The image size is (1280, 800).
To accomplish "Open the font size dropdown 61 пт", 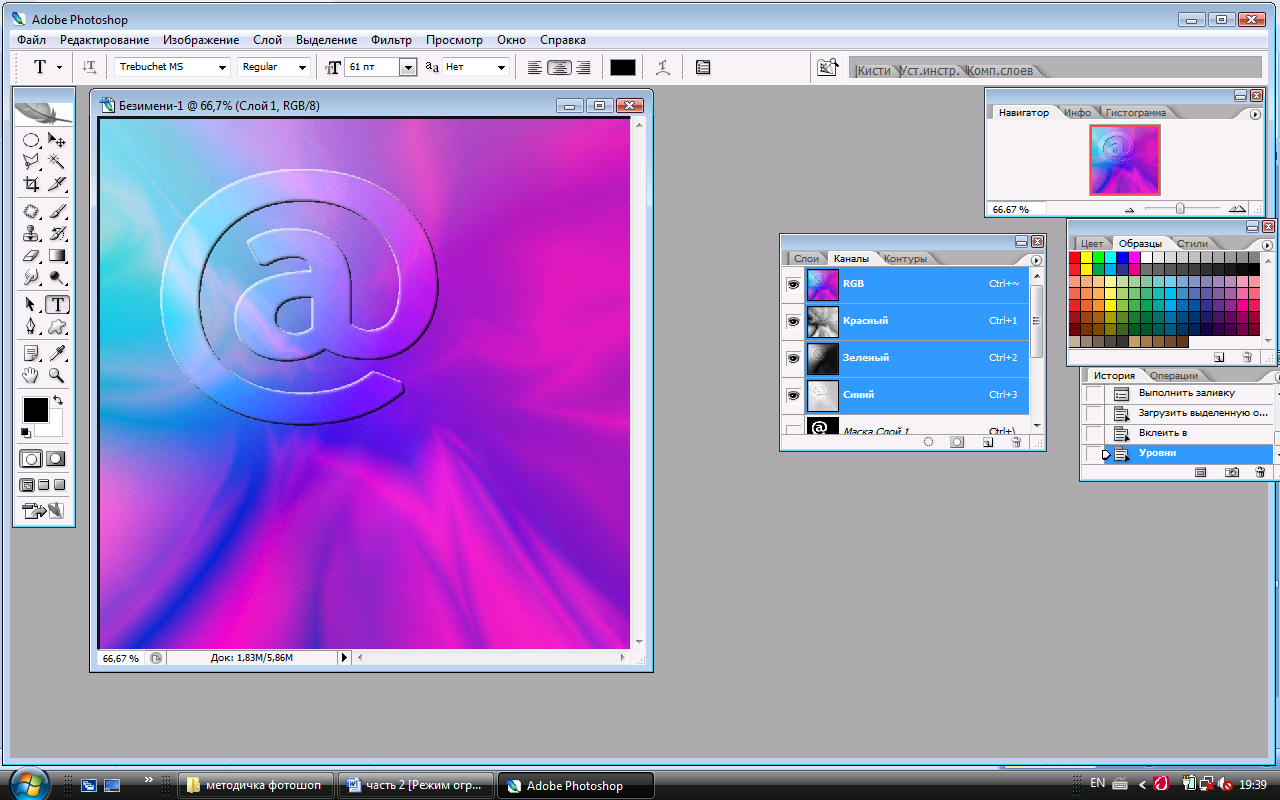I will coord(407,67).
